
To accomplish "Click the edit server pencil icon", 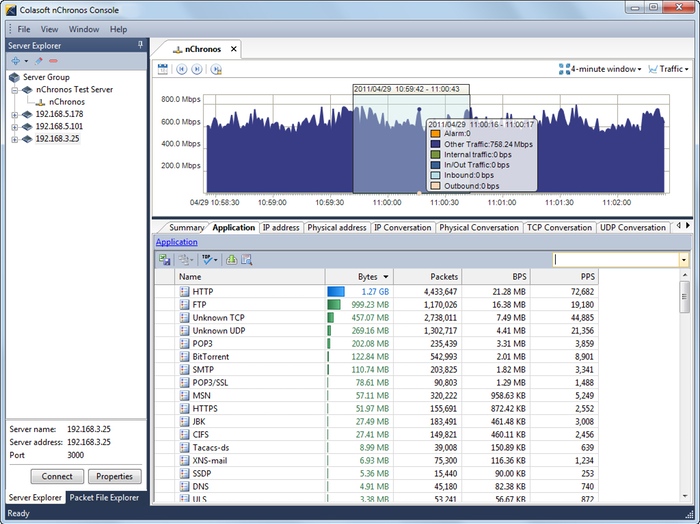I will point(39,61).
